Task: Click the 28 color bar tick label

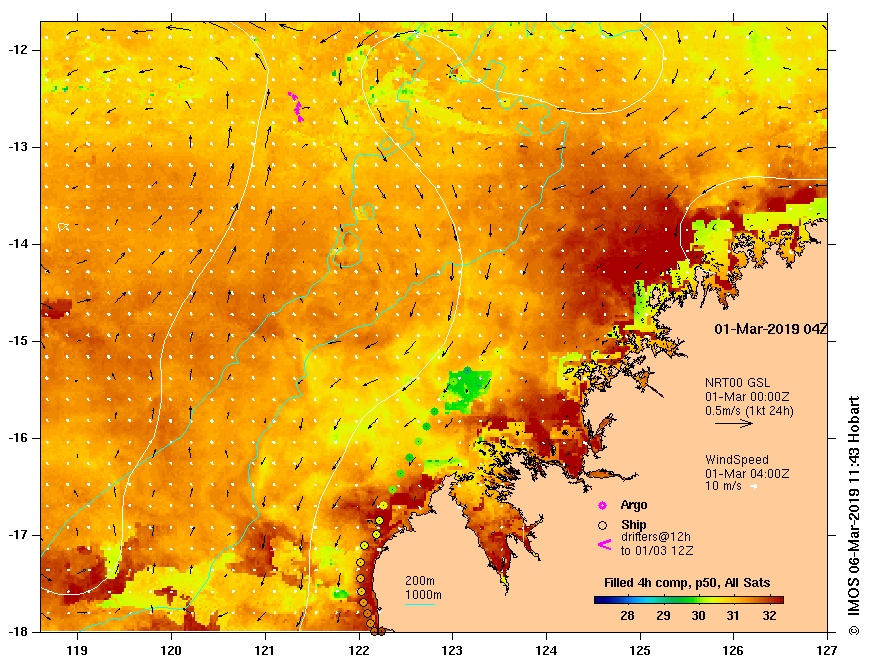Action: [628, 615]
